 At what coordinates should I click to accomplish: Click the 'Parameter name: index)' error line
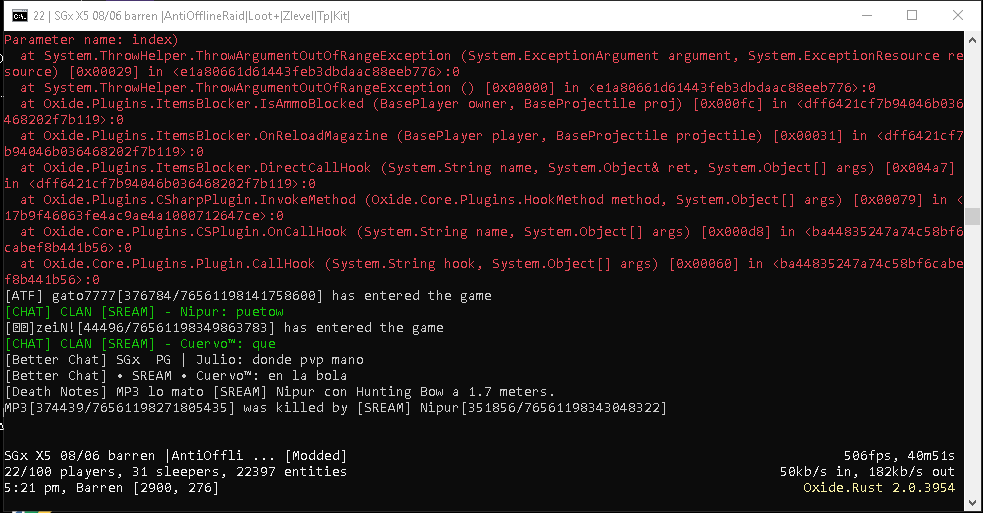[92, 40]
